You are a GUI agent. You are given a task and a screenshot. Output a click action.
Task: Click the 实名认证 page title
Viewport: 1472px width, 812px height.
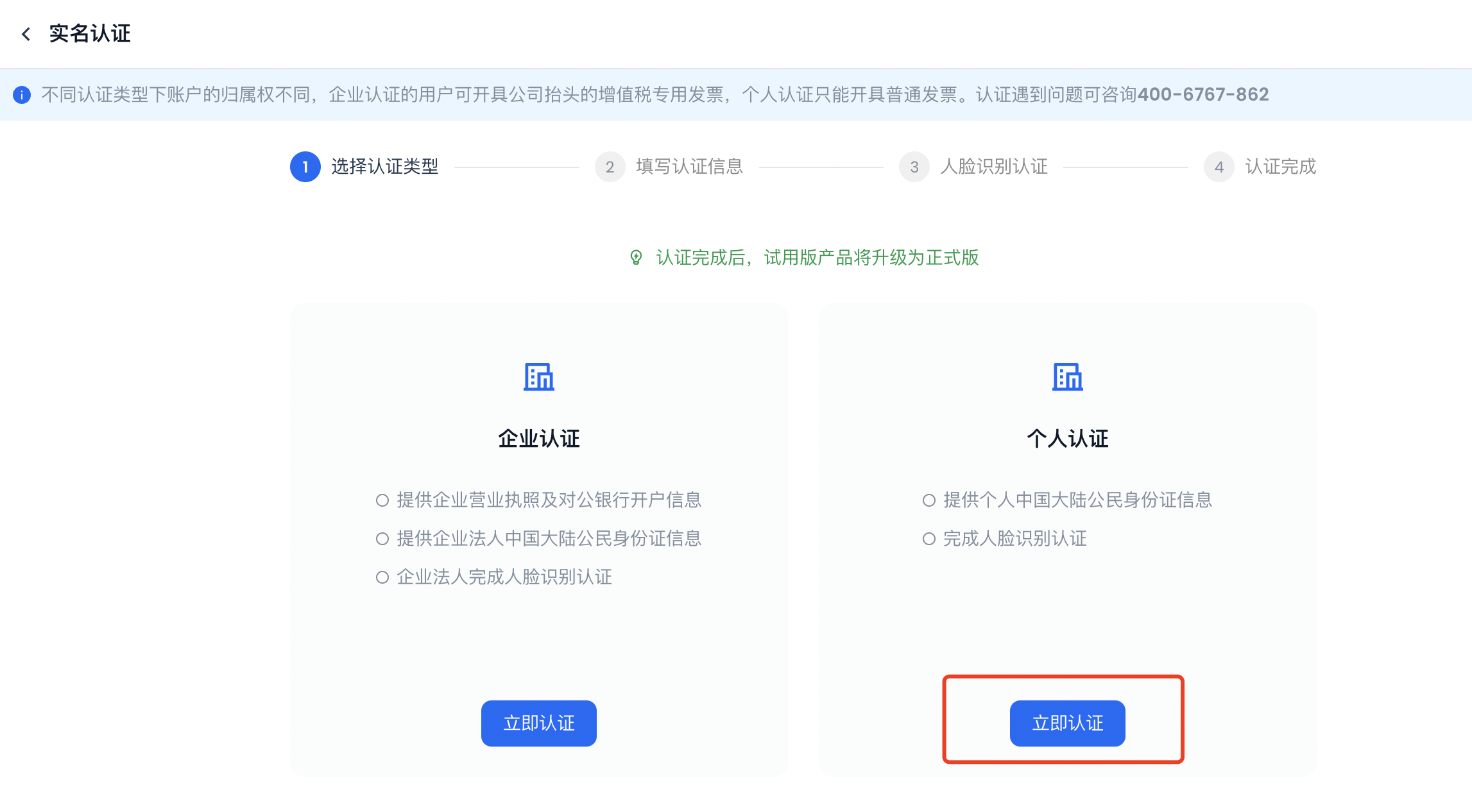[x=90, y=34]
